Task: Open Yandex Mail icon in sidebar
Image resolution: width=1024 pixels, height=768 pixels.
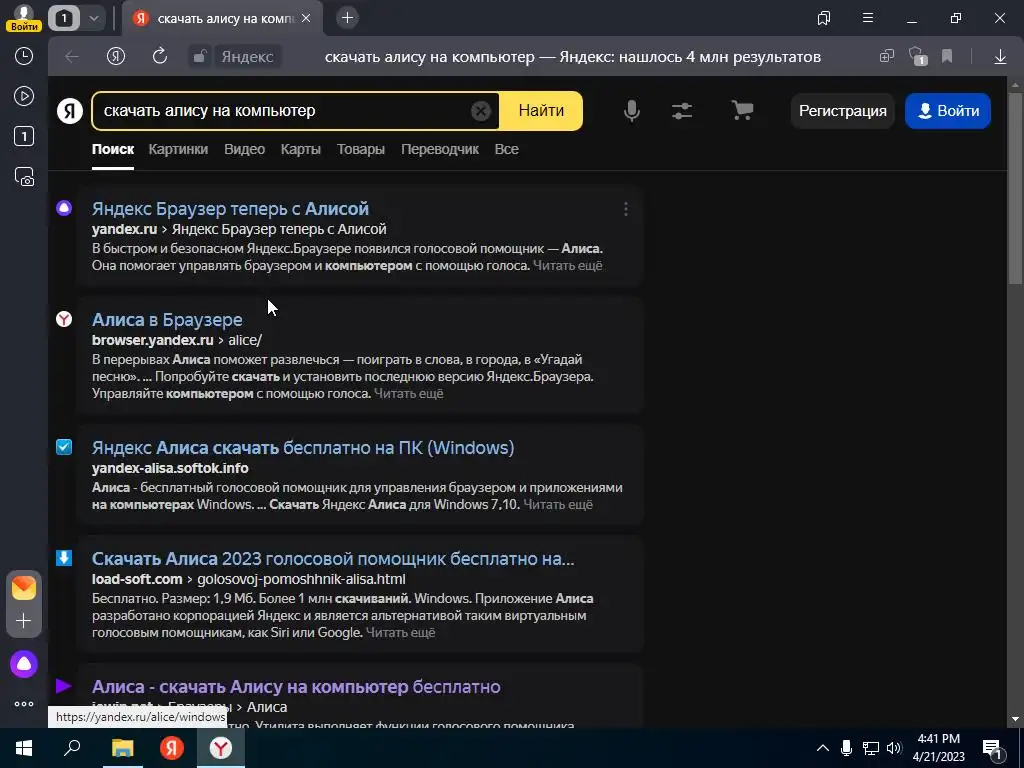Action: coord(24,588)
